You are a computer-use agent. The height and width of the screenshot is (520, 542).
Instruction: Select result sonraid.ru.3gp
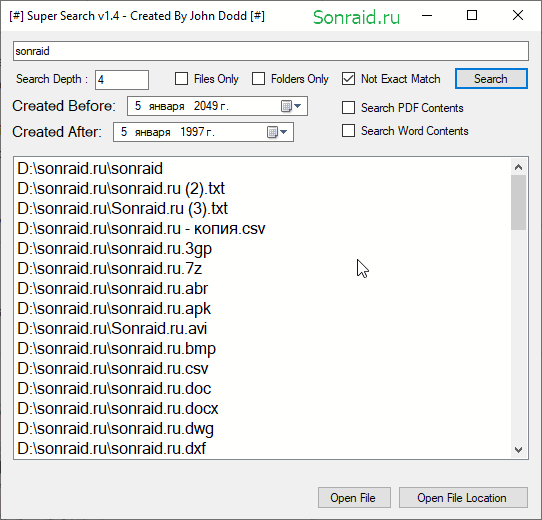[x=115, y=249]
